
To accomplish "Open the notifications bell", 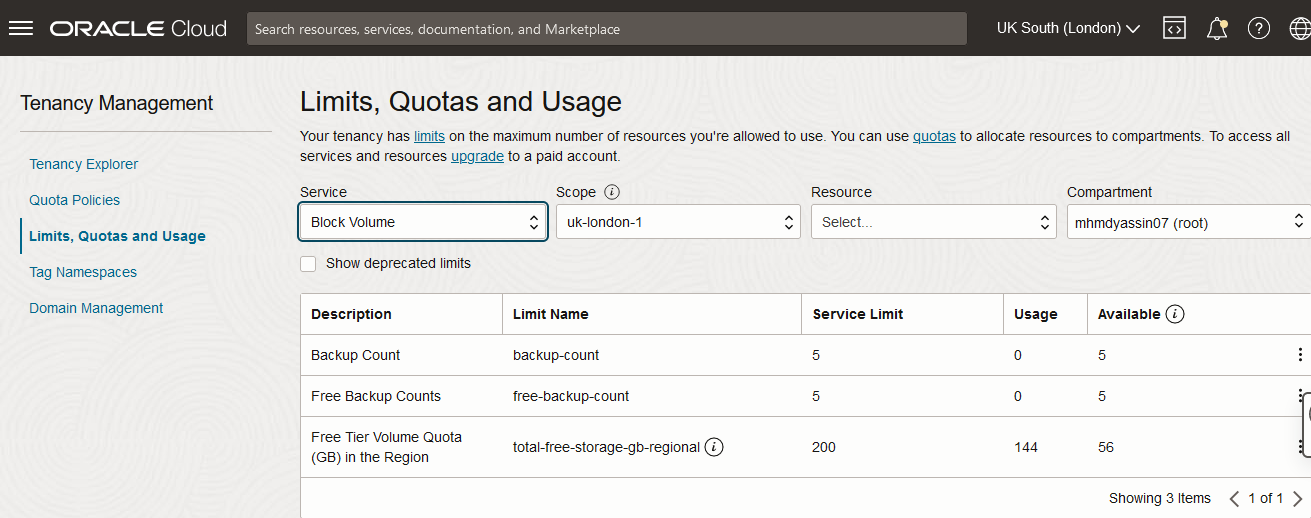I will [x=1217, y=28].
